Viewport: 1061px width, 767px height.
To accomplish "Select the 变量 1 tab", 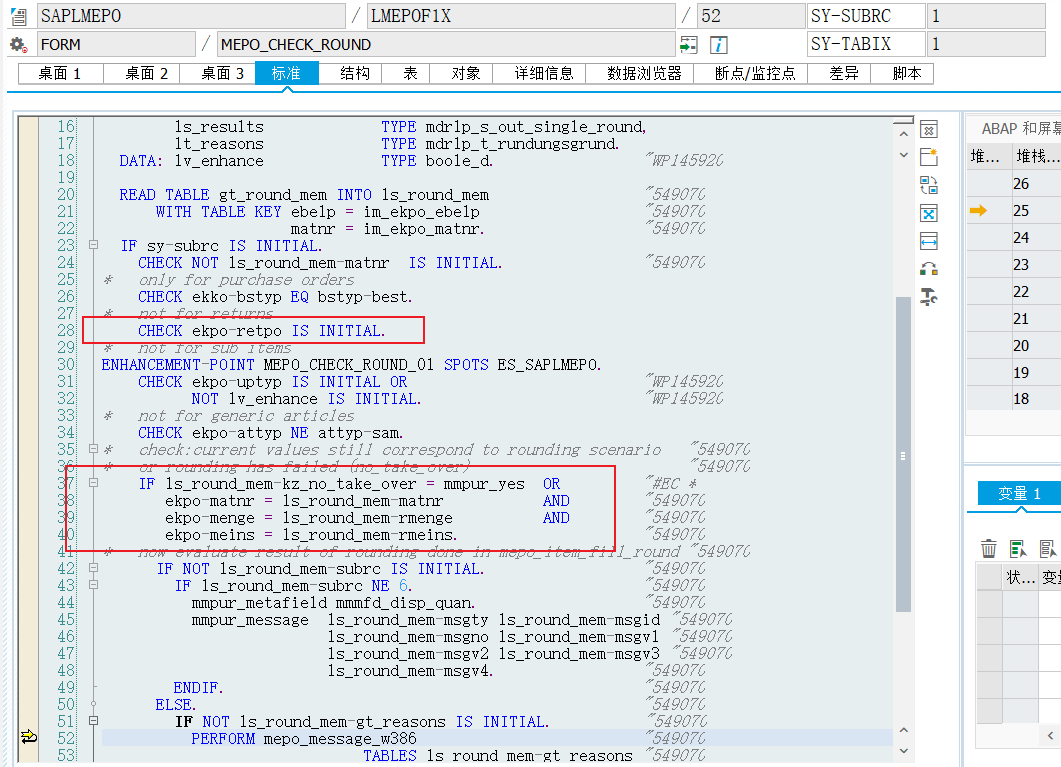I will [x=1020, y=494].
